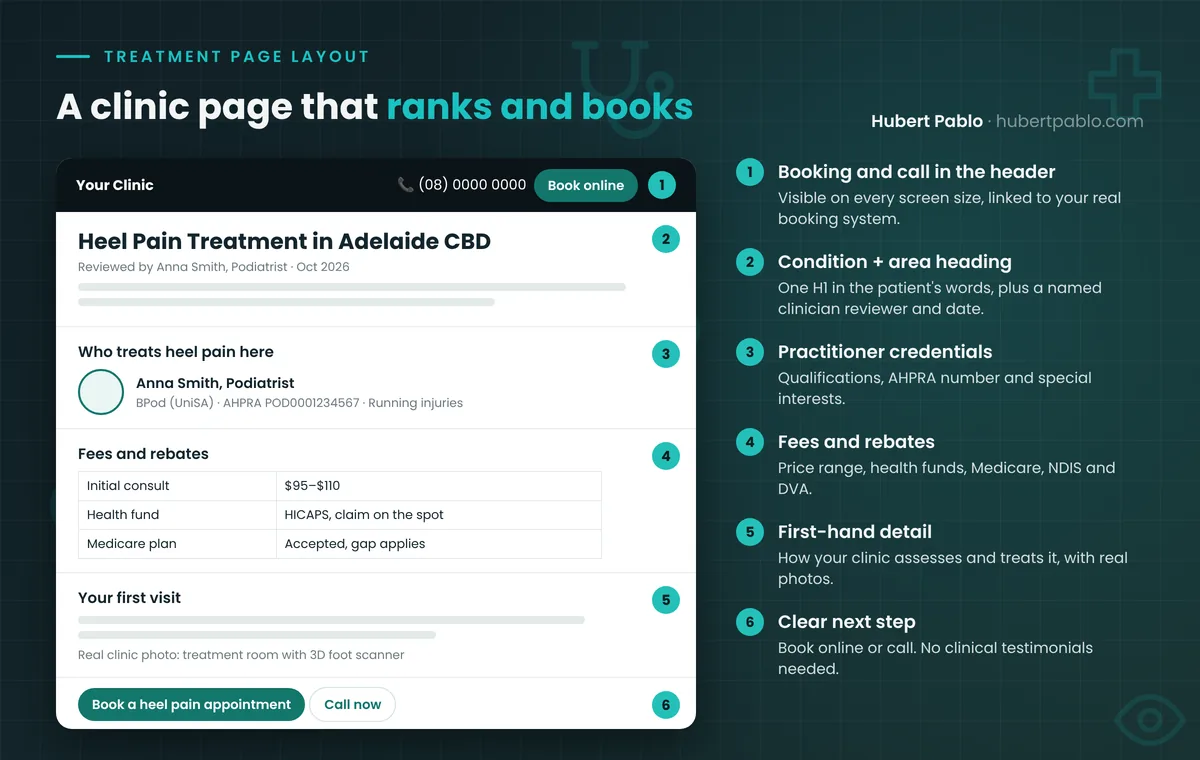1200x760 pixels.
Task: Click the Book online or call description
Action: 935,658
